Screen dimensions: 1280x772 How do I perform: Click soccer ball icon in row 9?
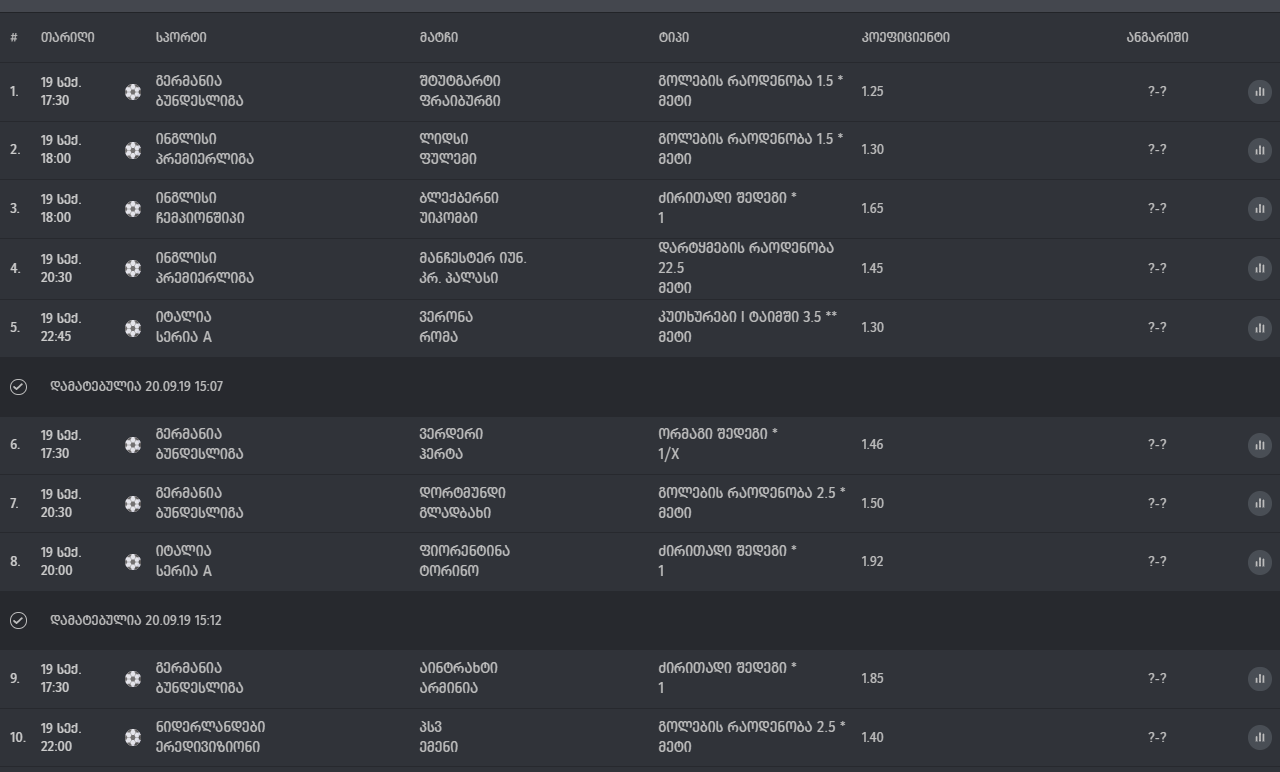pos(133,679)
